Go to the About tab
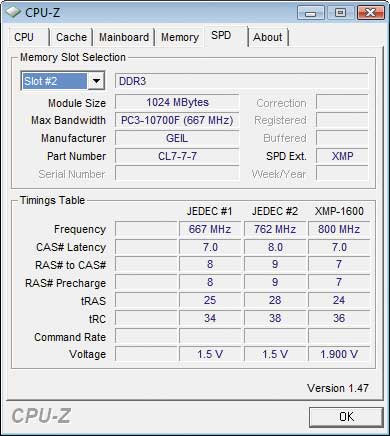Viewport: 390px width, 436px height. point(268,37)
